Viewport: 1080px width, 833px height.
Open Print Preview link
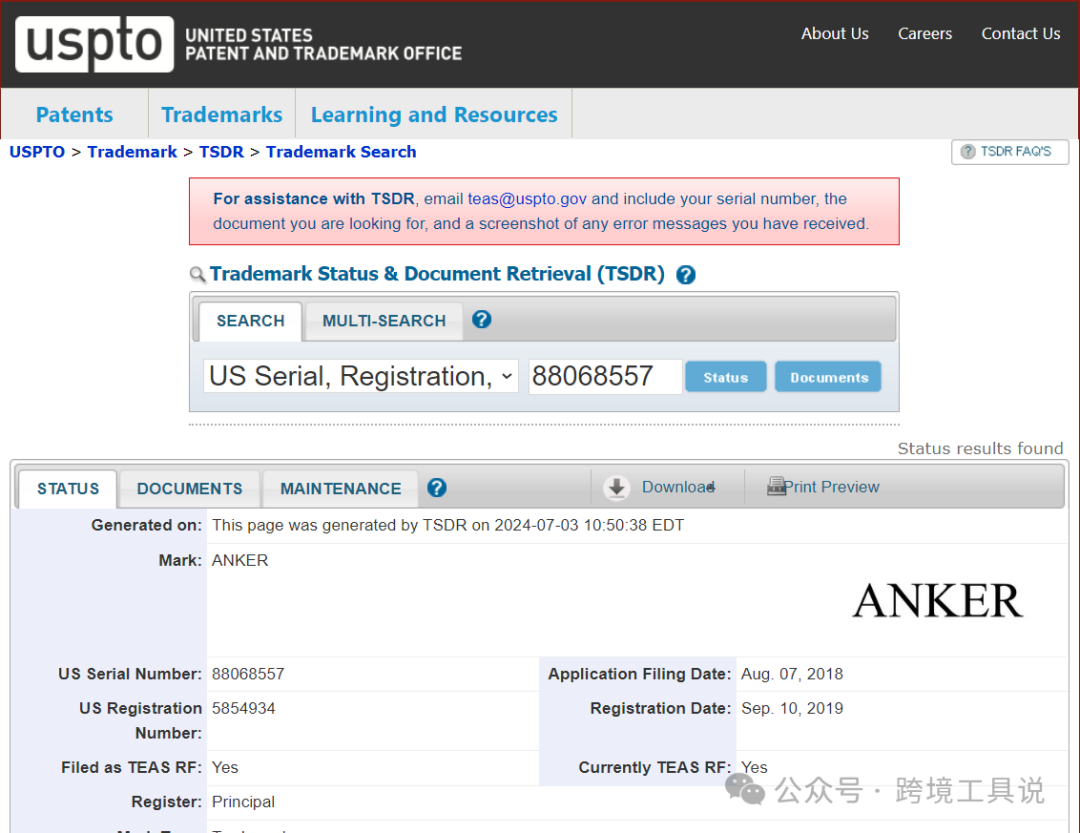pos(831,487)
